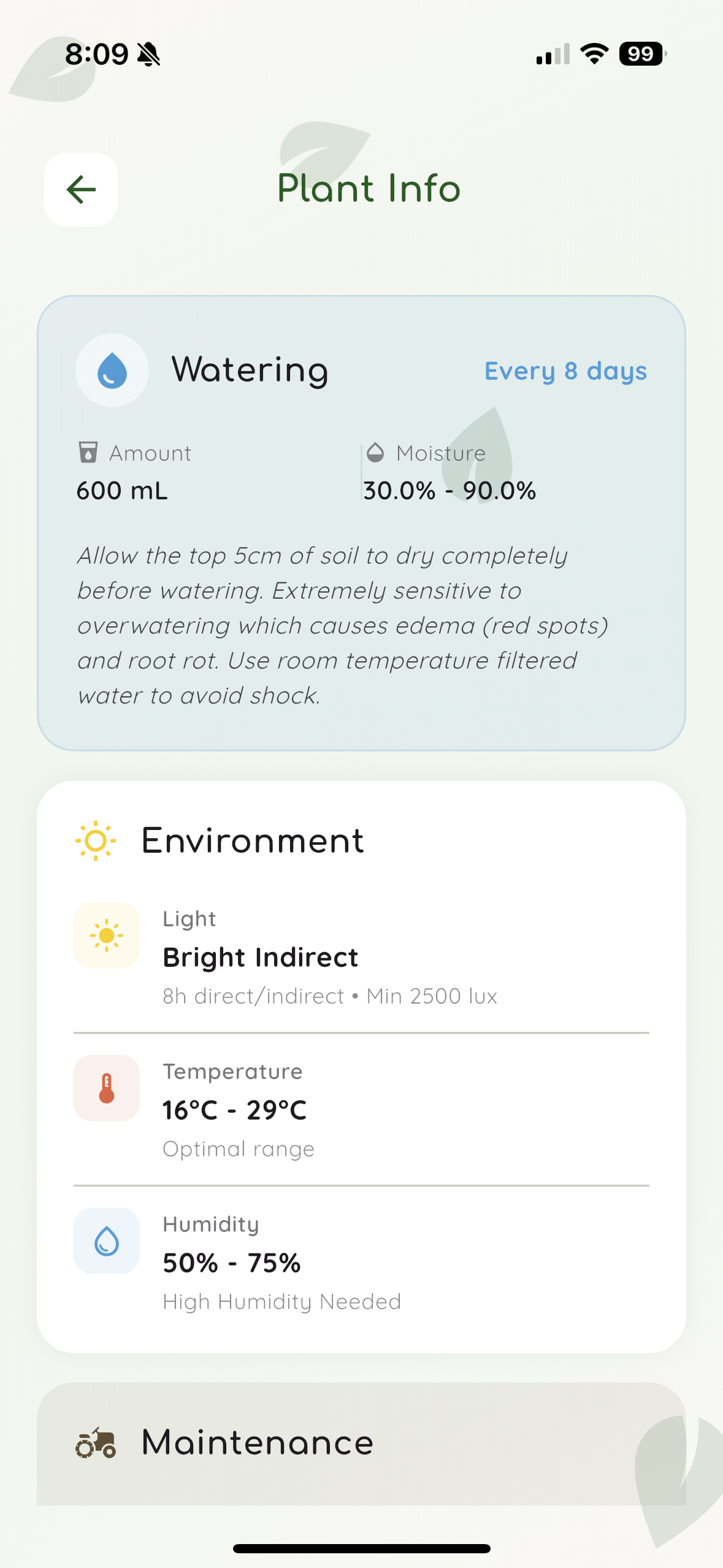Select the Amount glass icon

[88, 453]
